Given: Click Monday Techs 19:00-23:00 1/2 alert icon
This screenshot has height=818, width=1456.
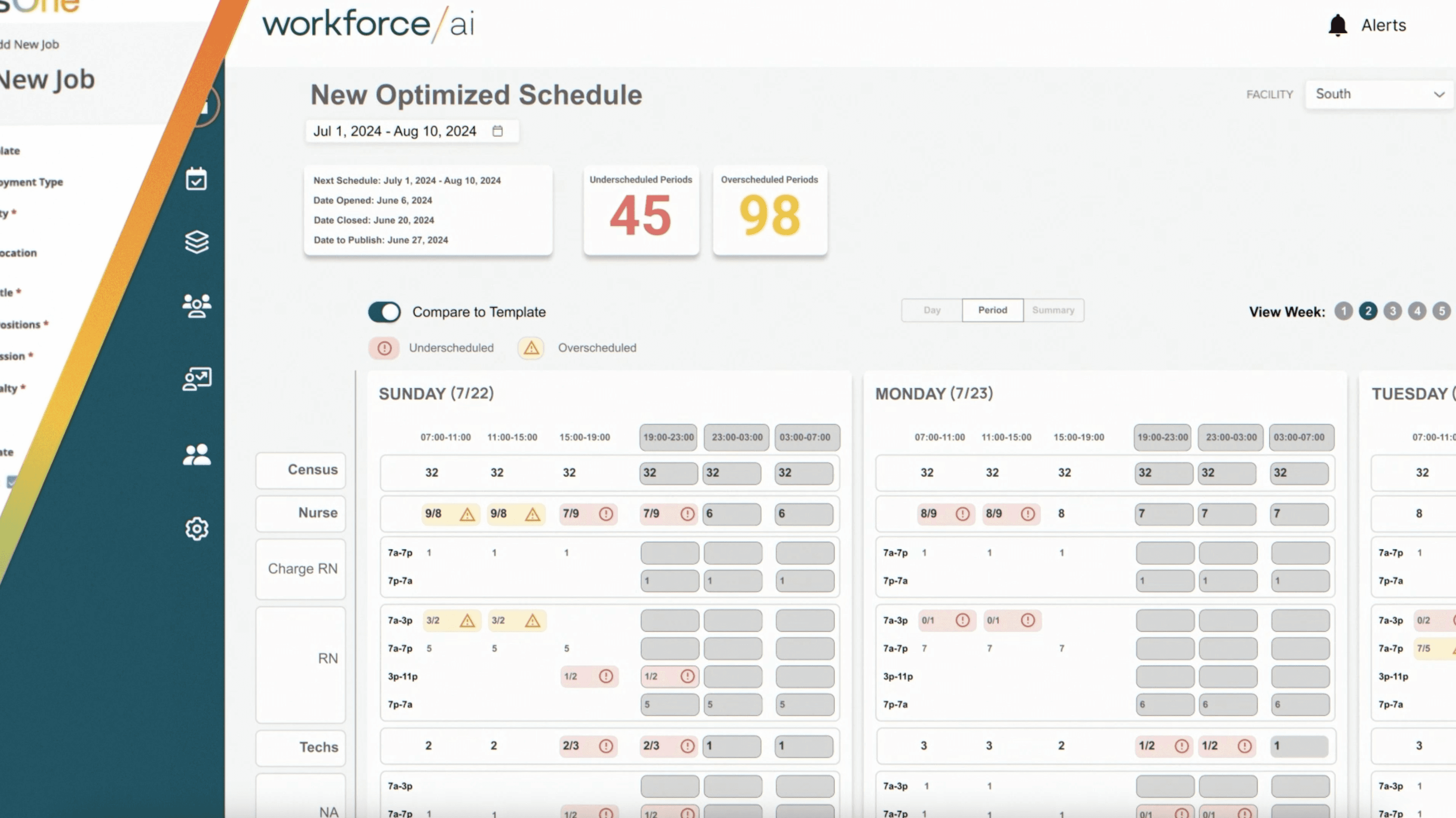Looking at the screenshot, I should (1182, 746).
